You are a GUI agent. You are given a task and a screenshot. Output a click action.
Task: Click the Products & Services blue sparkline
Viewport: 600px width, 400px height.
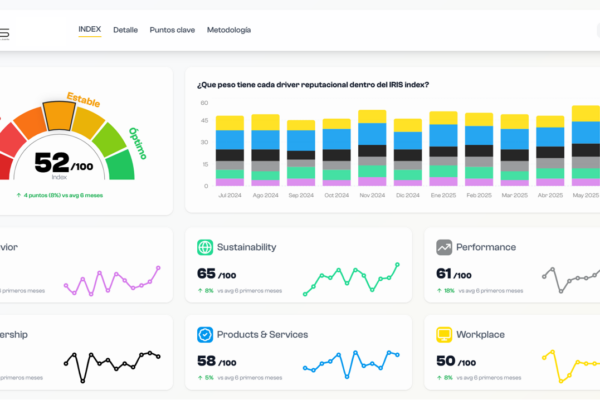coord(351,362)
